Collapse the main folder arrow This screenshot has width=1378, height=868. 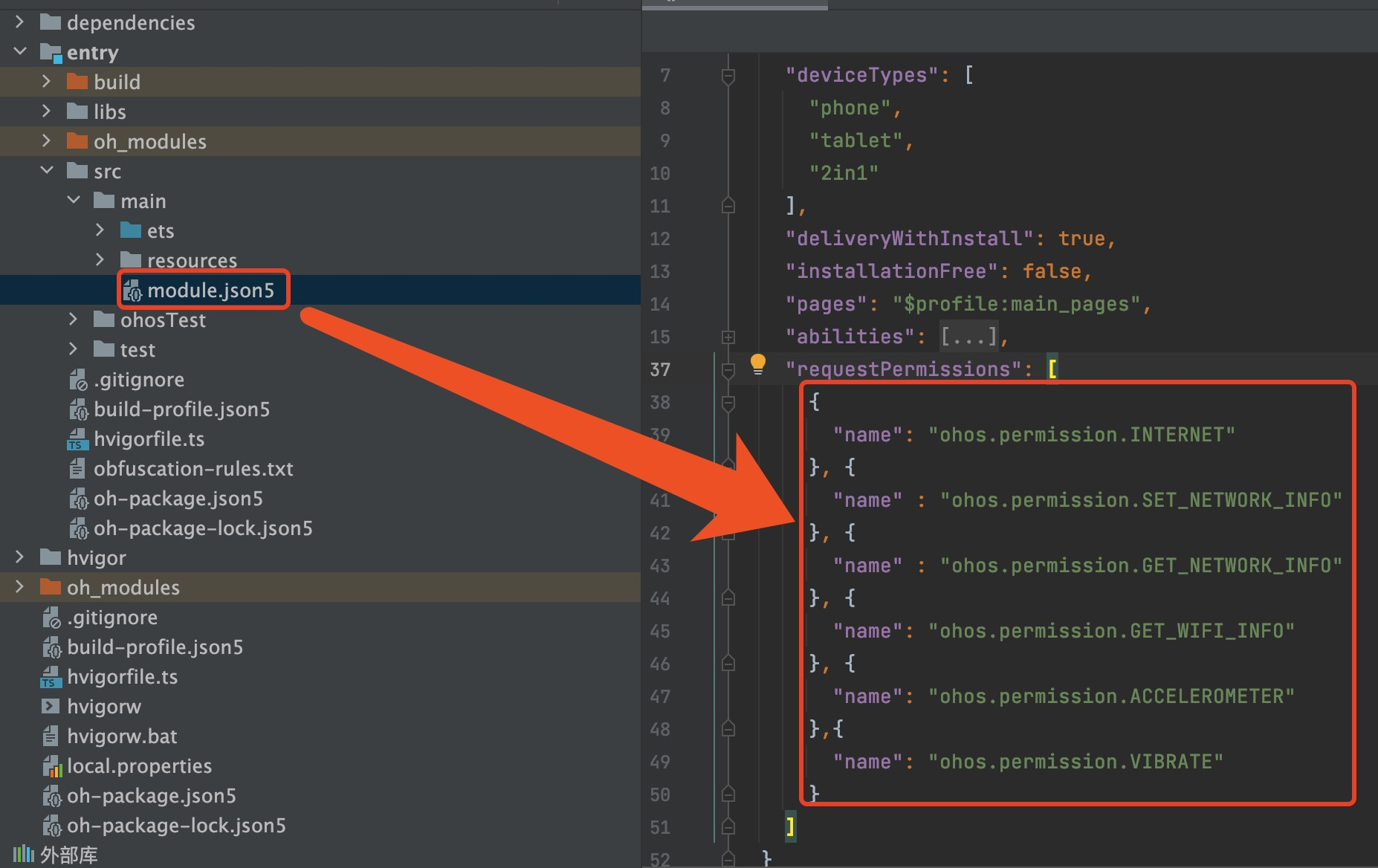coord(74,201)
